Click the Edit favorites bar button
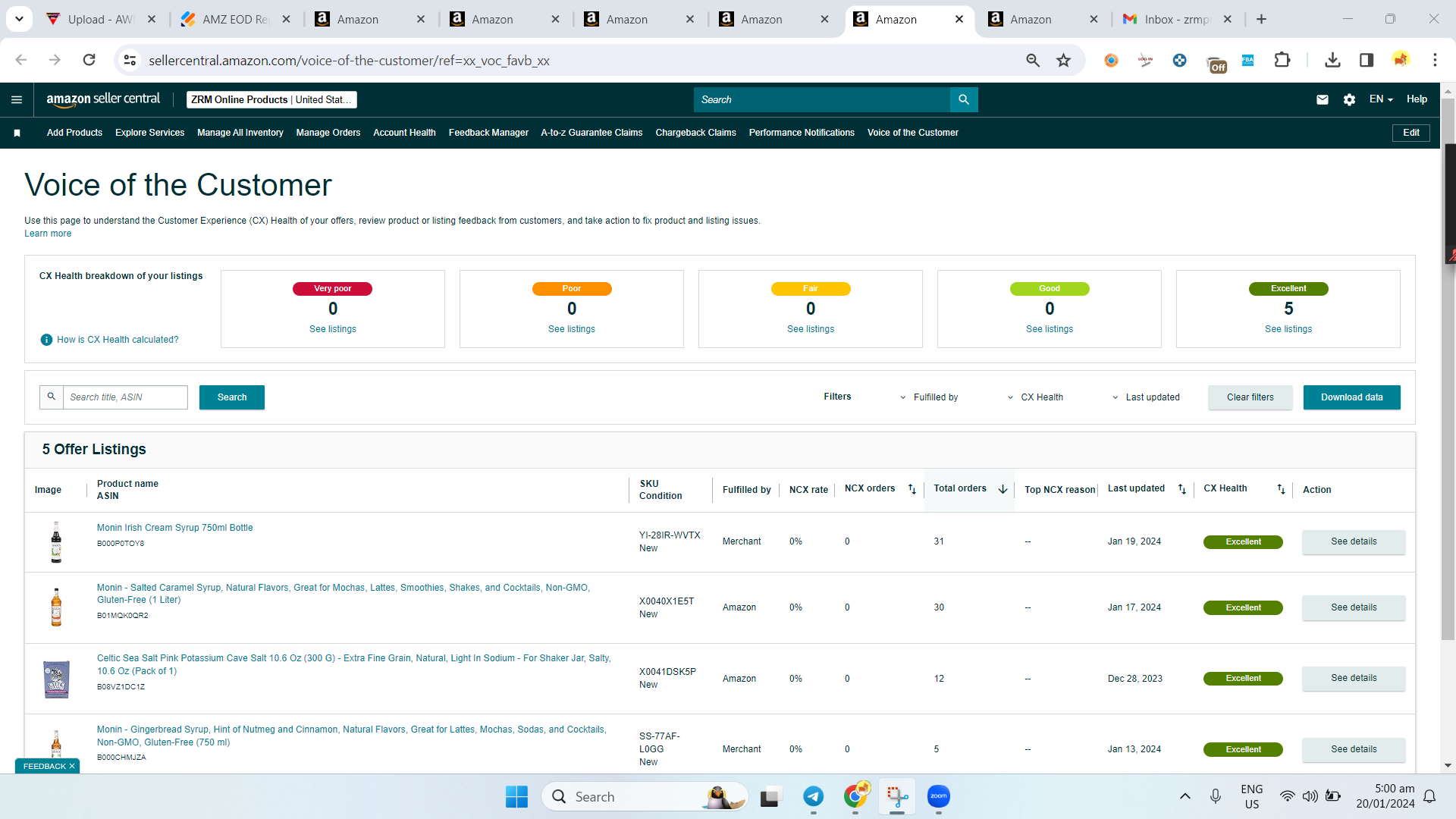This screenshot has height=819, width=1456. [x=1411, y=133]
